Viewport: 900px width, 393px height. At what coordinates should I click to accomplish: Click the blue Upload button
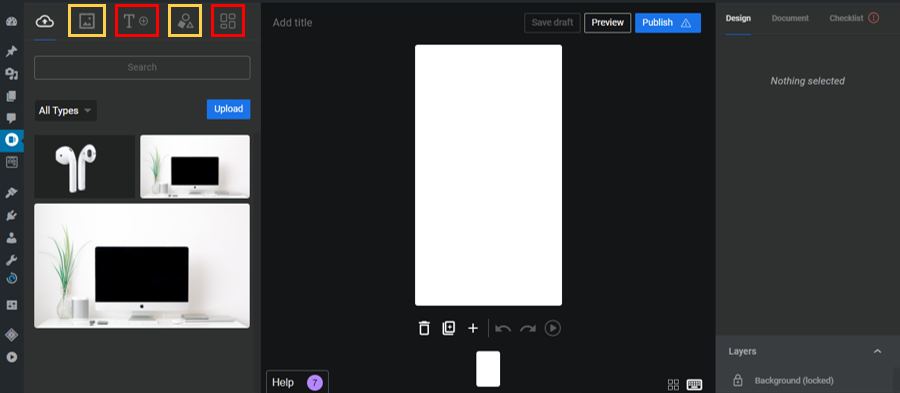[228, 109]
